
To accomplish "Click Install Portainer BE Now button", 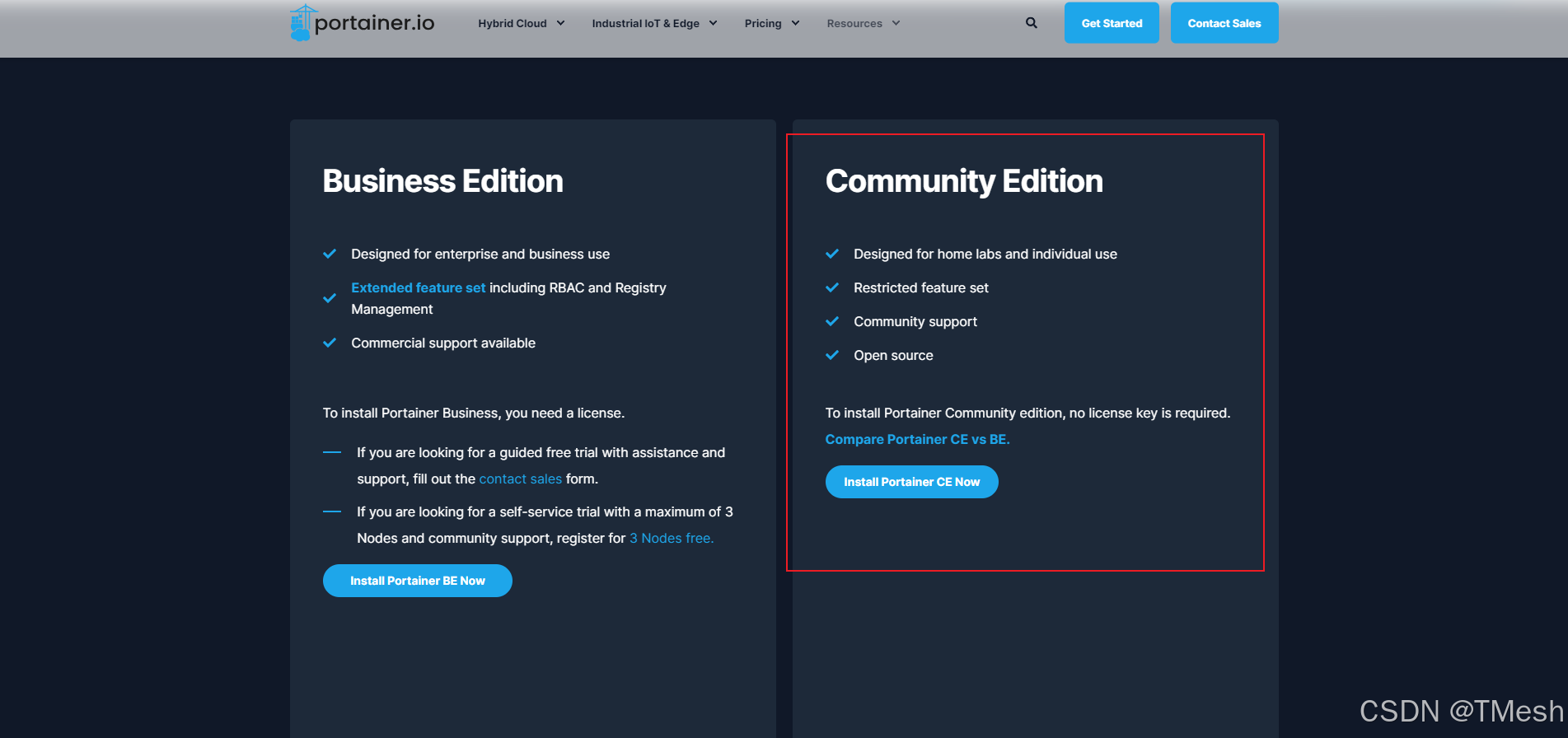I will [418, 581].
